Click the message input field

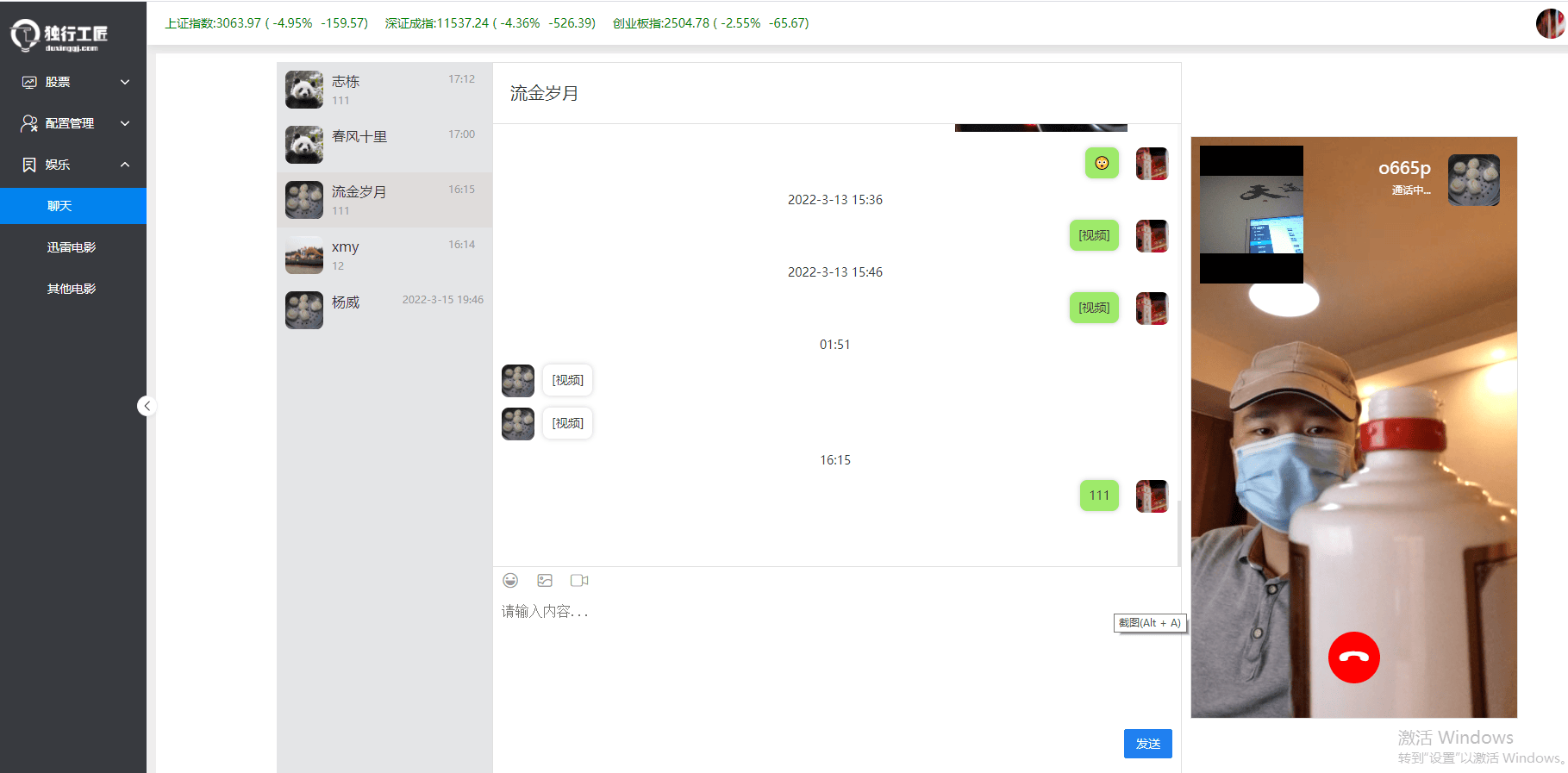point(802,655)
